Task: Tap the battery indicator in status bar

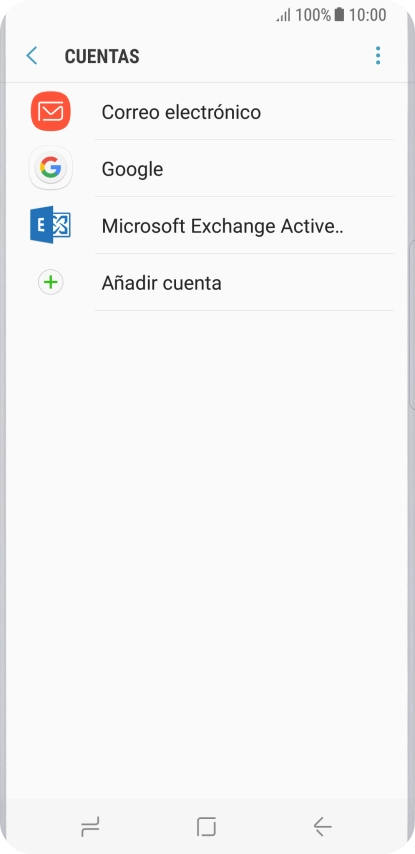Action: coord(339,15)
